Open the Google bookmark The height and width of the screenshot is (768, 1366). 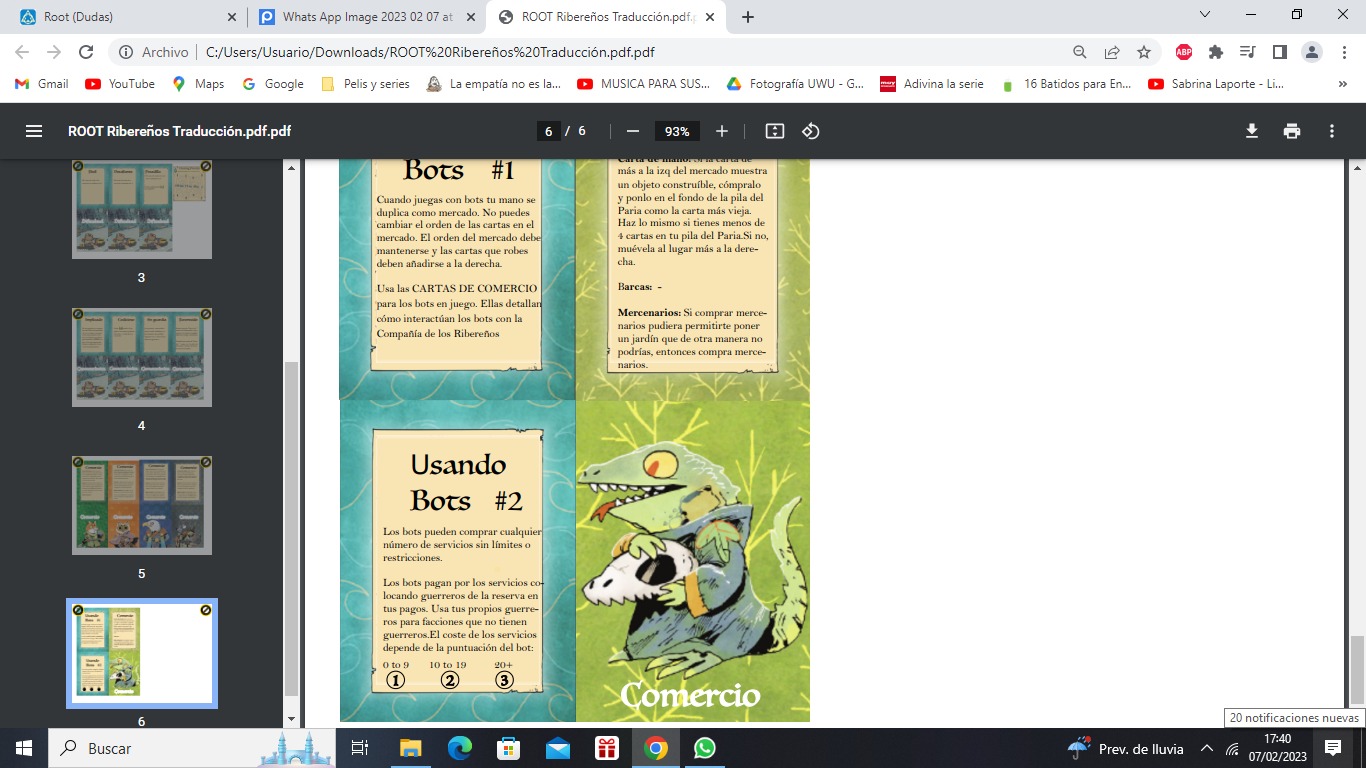pyautogui.click(x=273, y=84)
